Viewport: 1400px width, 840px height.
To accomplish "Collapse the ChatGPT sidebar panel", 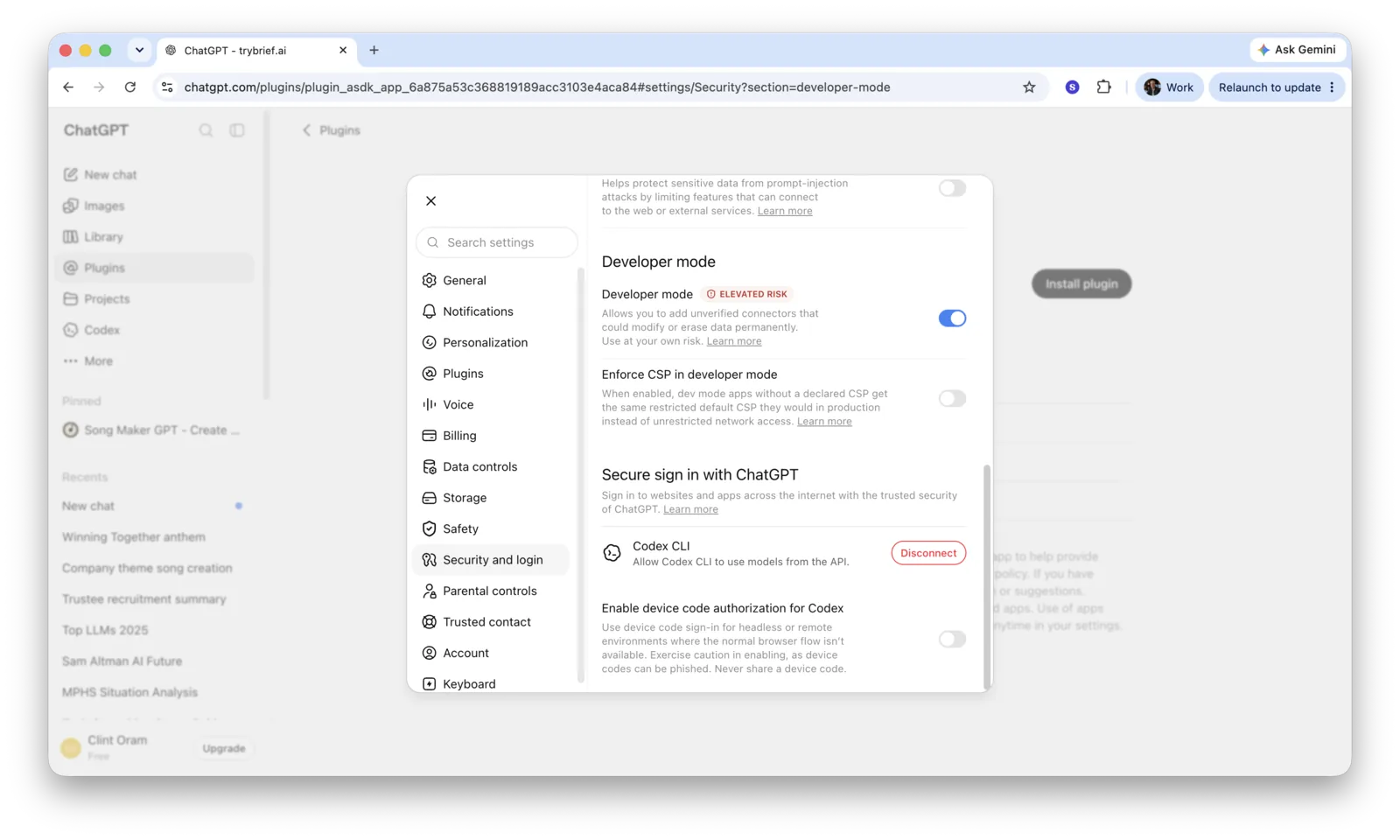I will (237, 130).
